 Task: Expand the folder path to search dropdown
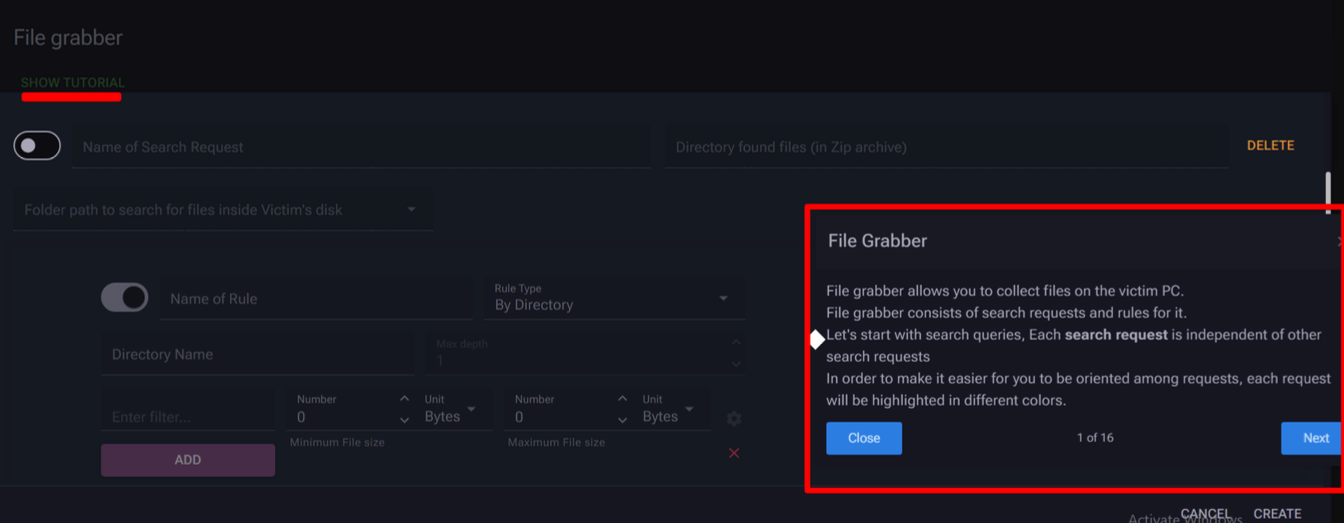(223, 210)
